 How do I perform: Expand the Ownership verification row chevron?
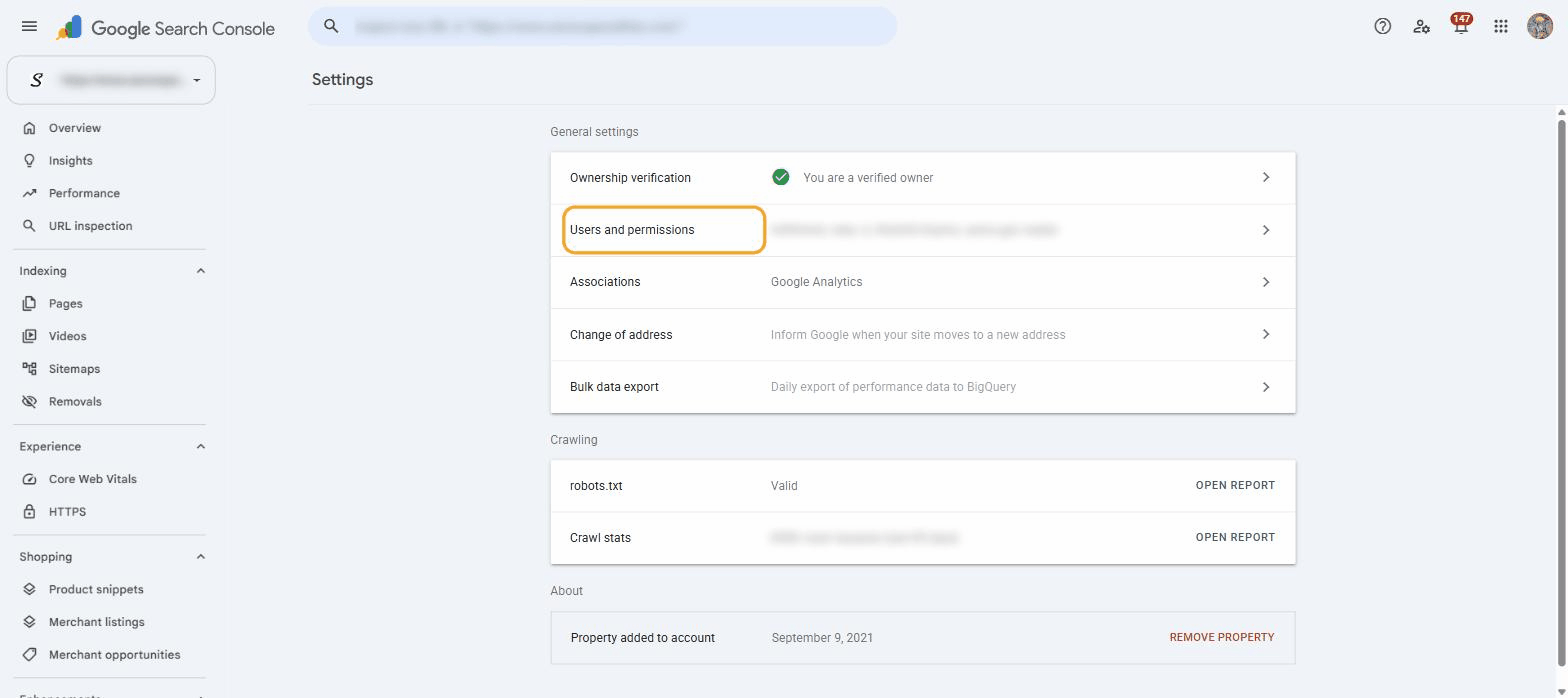coord(1266,177)
